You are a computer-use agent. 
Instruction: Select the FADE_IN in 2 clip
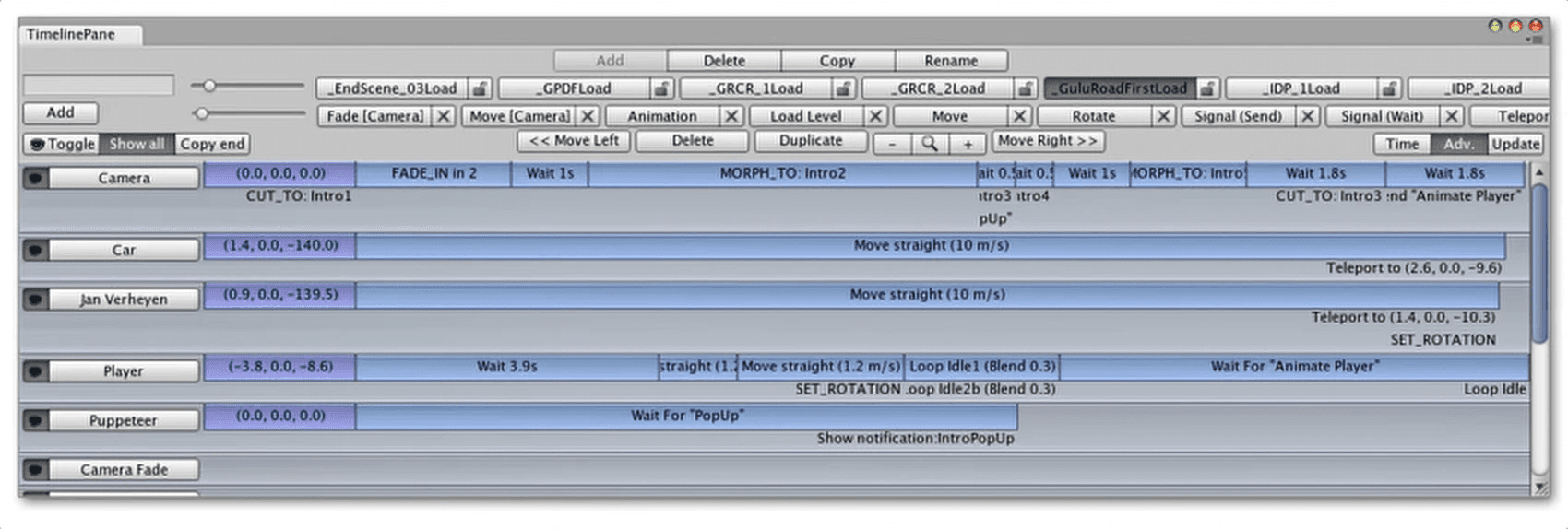(x=434, y=174)
